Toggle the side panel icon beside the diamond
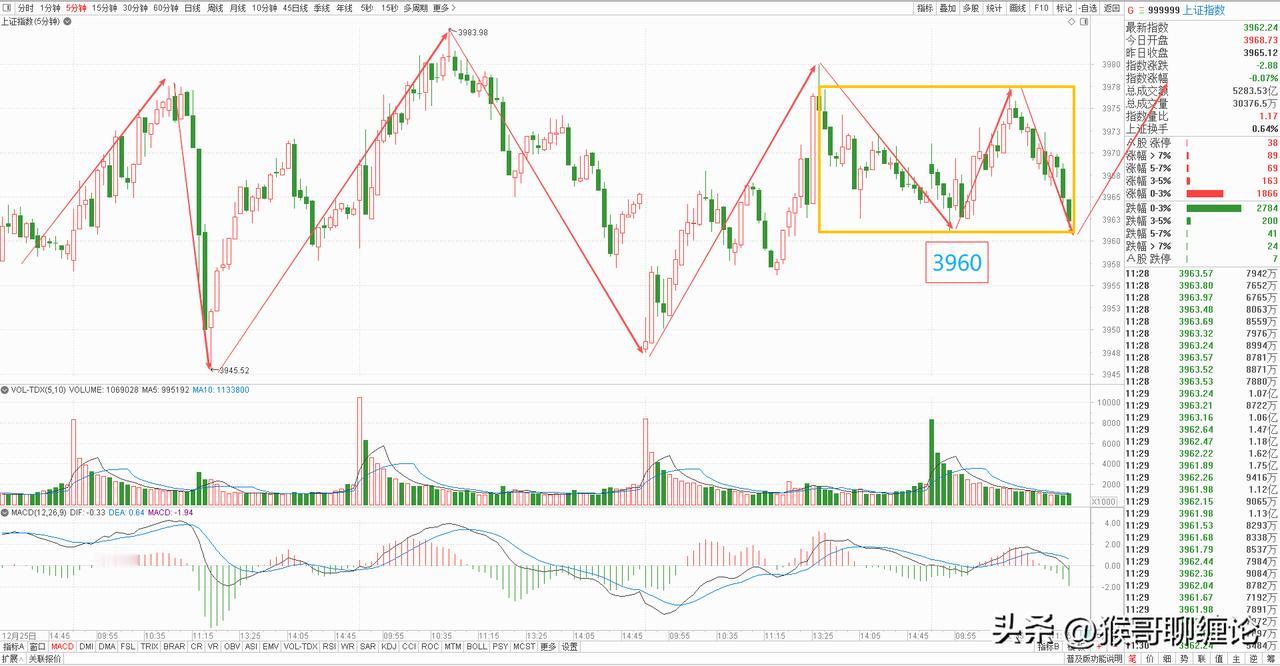This screenshot has height=666, width=1280. tap(1084, 21)
